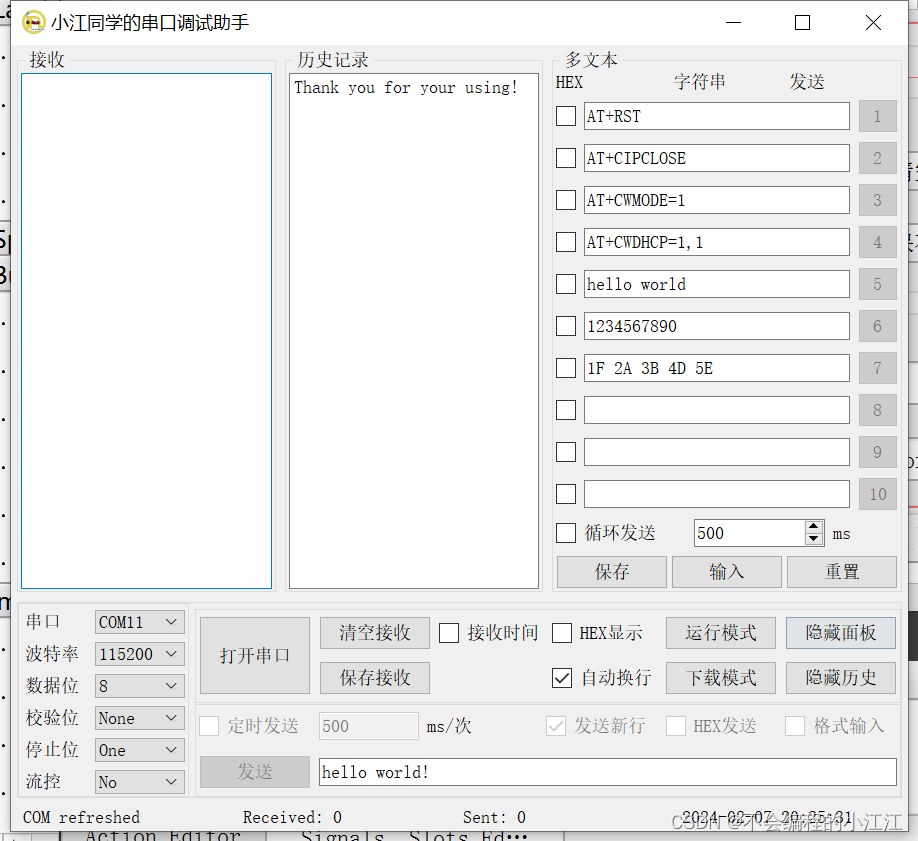Decrease the loop send interval with down arrow

[x=813, y=539]
